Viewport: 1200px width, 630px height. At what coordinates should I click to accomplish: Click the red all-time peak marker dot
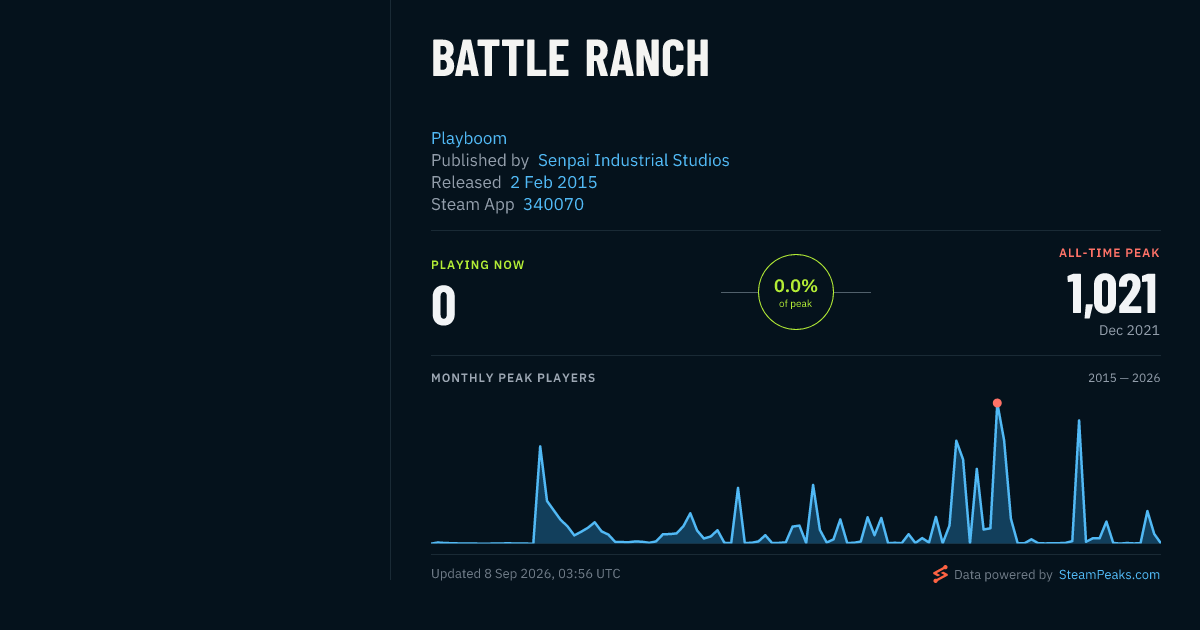pos(997,403)
